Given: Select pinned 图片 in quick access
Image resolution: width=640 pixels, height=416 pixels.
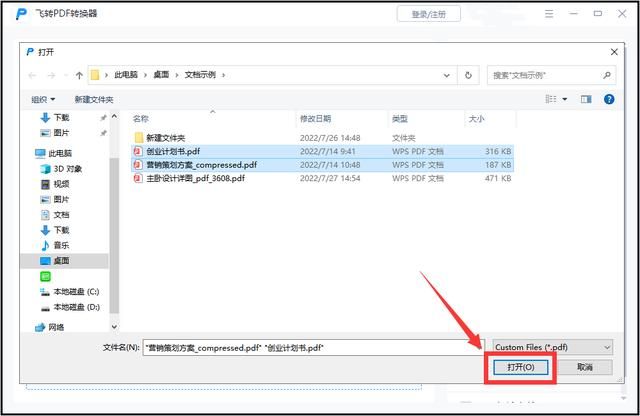Looking at the screenshot, I should click(61, 133).
